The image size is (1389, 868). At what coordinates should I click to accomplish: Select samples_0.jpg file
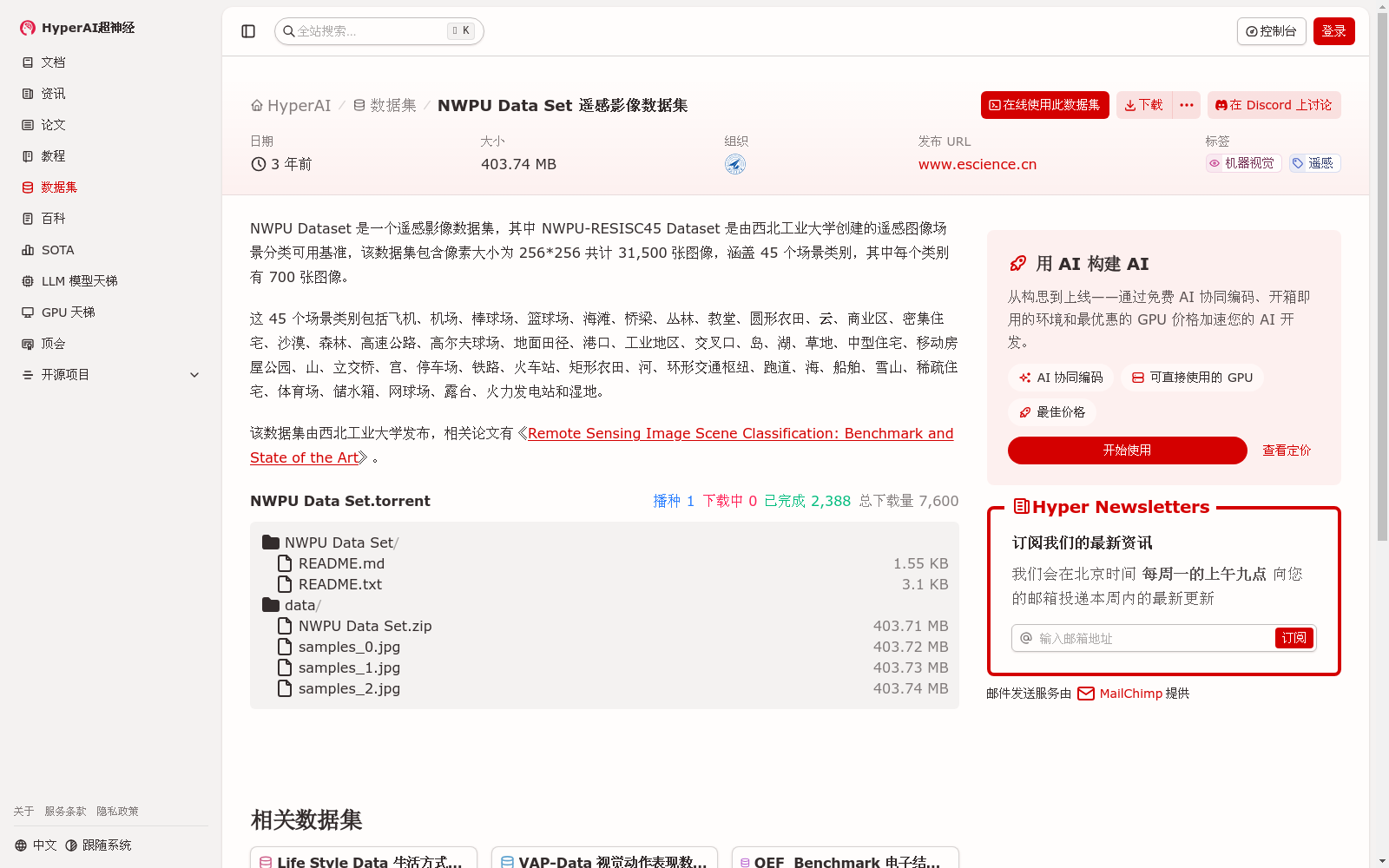pos(604,647)
